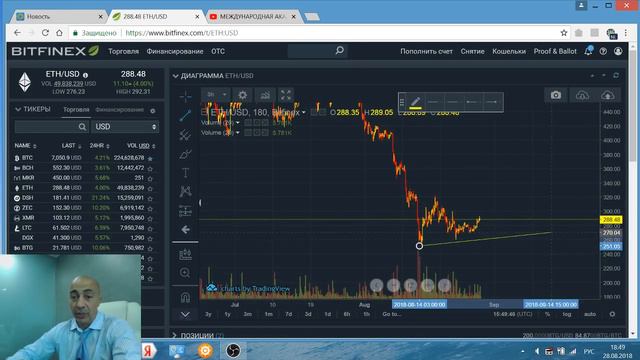640x360 pixels.
Task: Choose right arrow line ending in floating toolbar
Action: (492, 102)
